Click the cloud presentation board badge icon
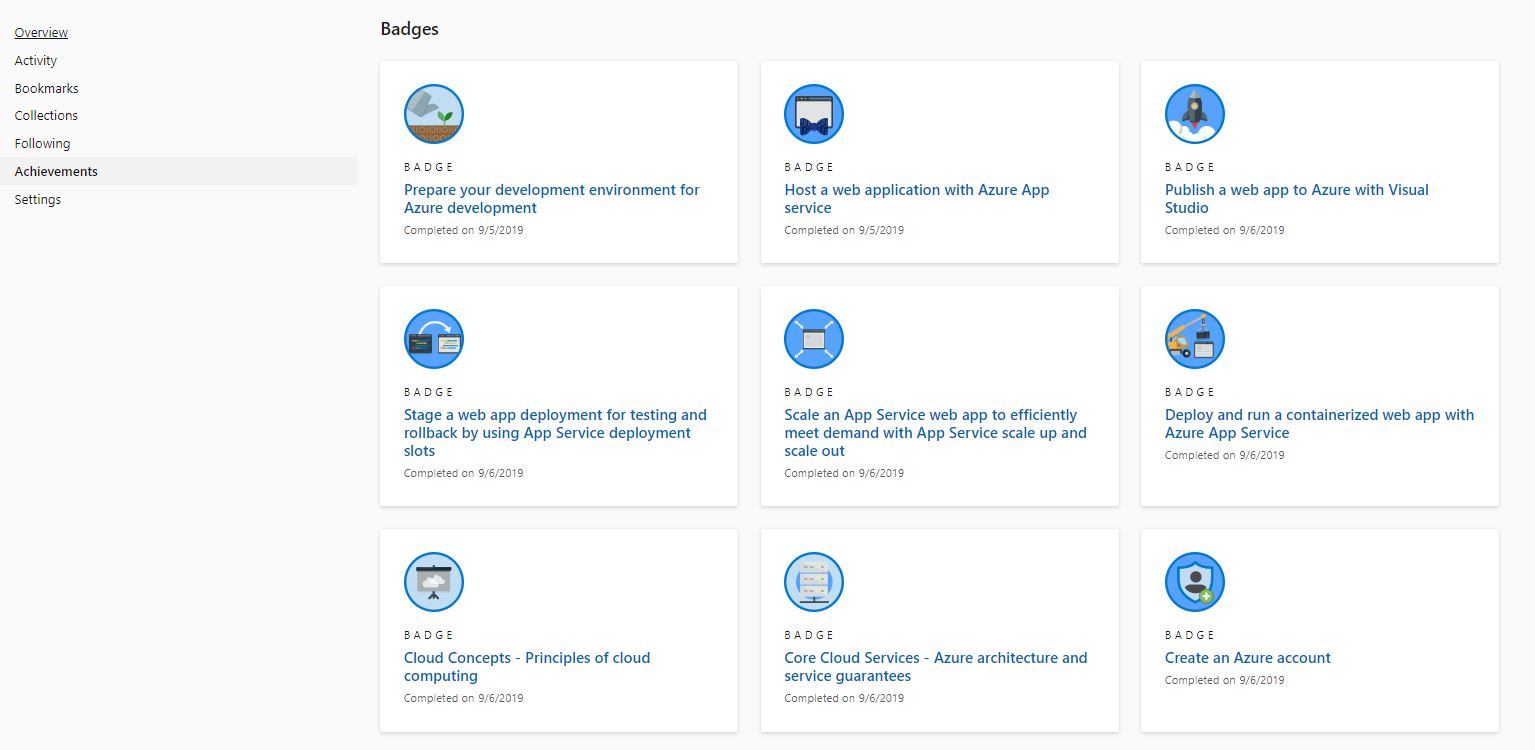 (434, 582)
